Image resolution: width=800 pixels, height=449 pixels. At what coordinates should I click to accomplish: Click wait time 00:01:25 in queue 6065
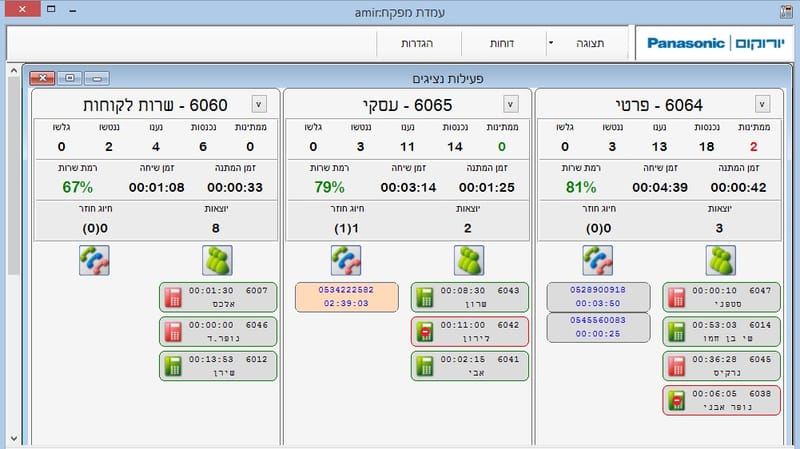tap(487, 188)
